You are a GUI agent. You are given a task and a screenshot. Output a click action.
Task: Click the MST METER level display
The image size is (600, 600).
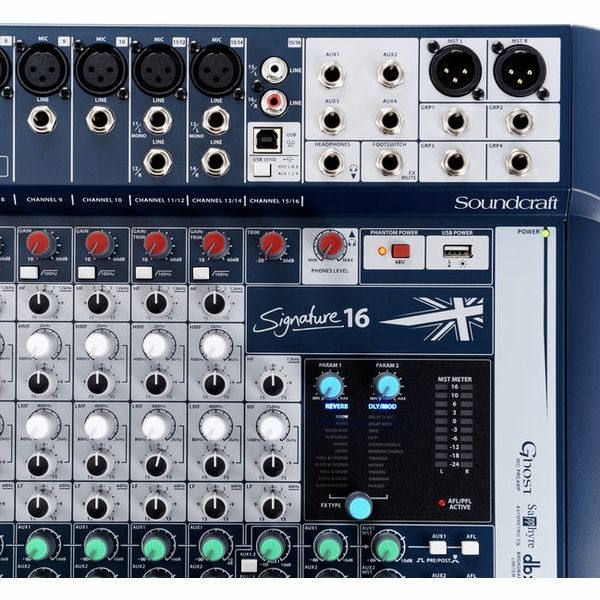click(454, 426)
